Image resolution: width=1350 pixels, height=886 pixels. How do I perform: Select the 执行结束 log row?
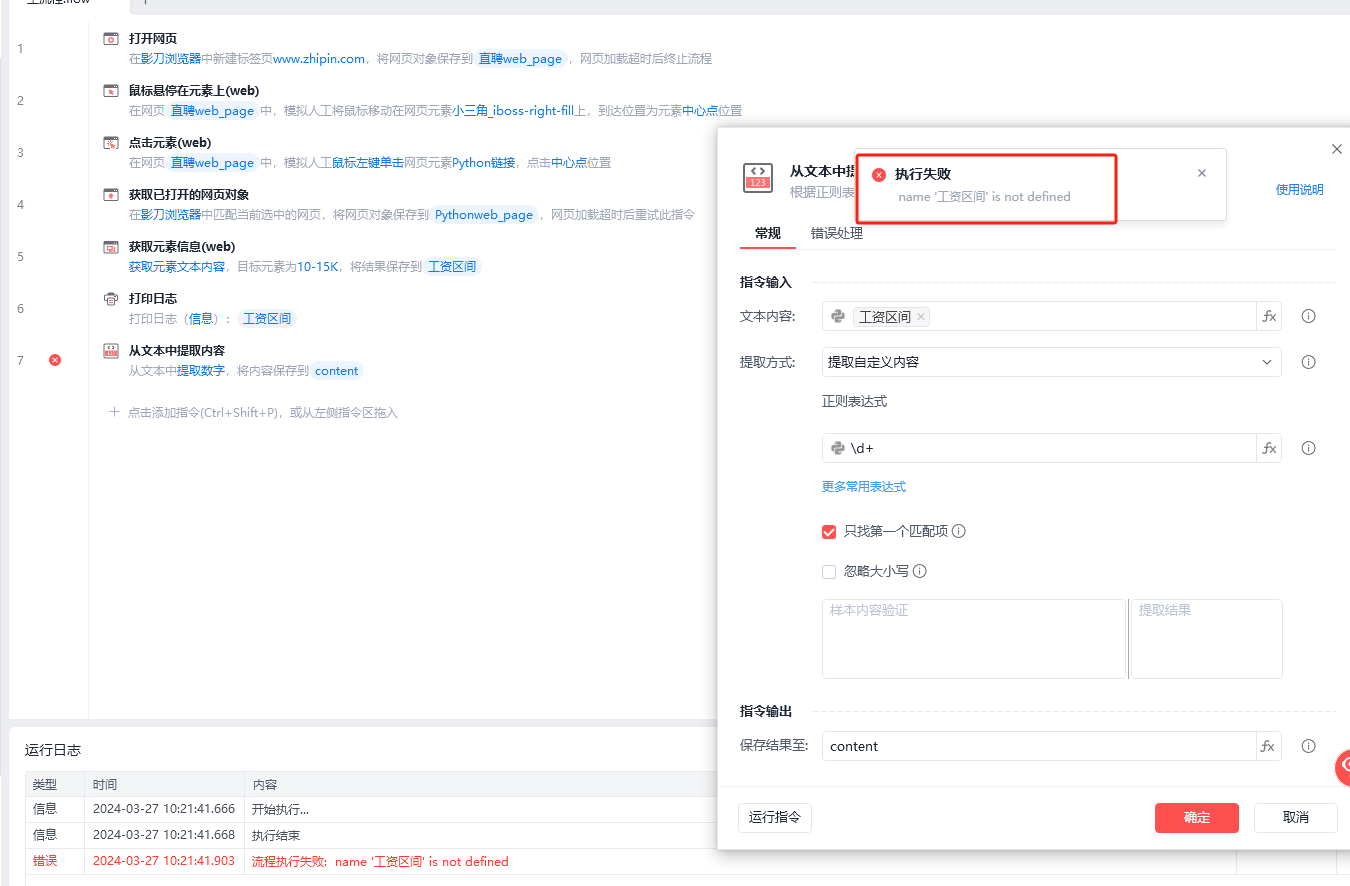pyautogui.click(x=371, y=835)
